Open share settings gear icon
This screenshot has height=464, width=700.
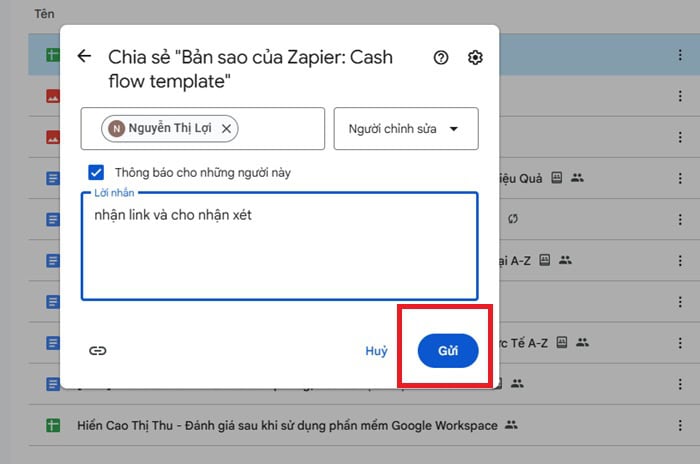tap(476, 58)
